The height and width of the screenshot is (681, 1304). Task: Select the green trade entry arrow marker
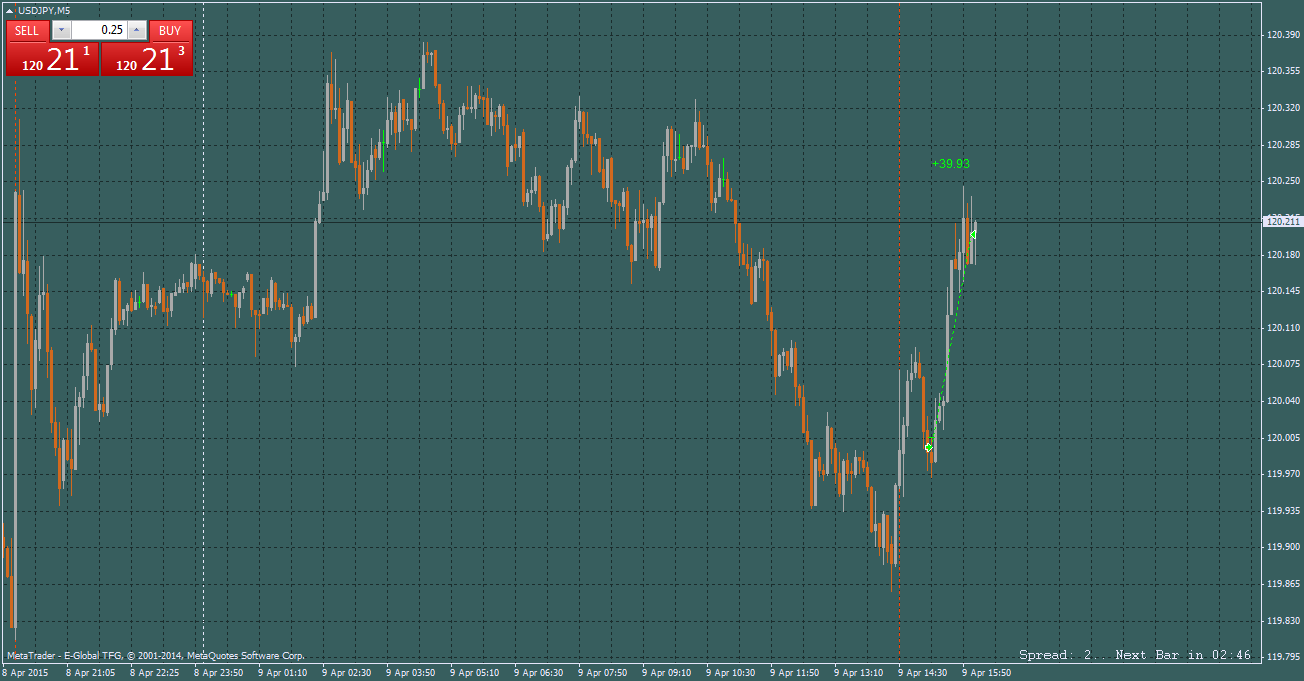(929, 447)
